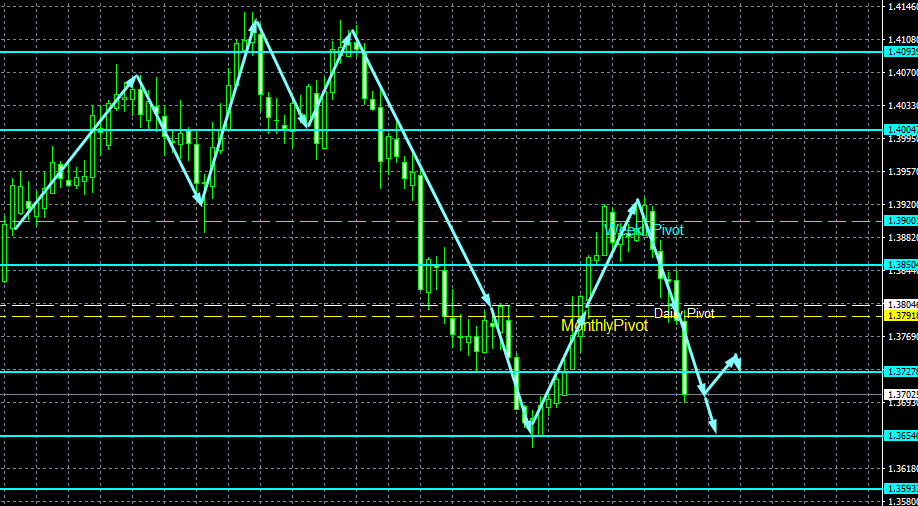
Task: Select the cyan 1.4093 price tag
Action: click(x=900, y=52)
